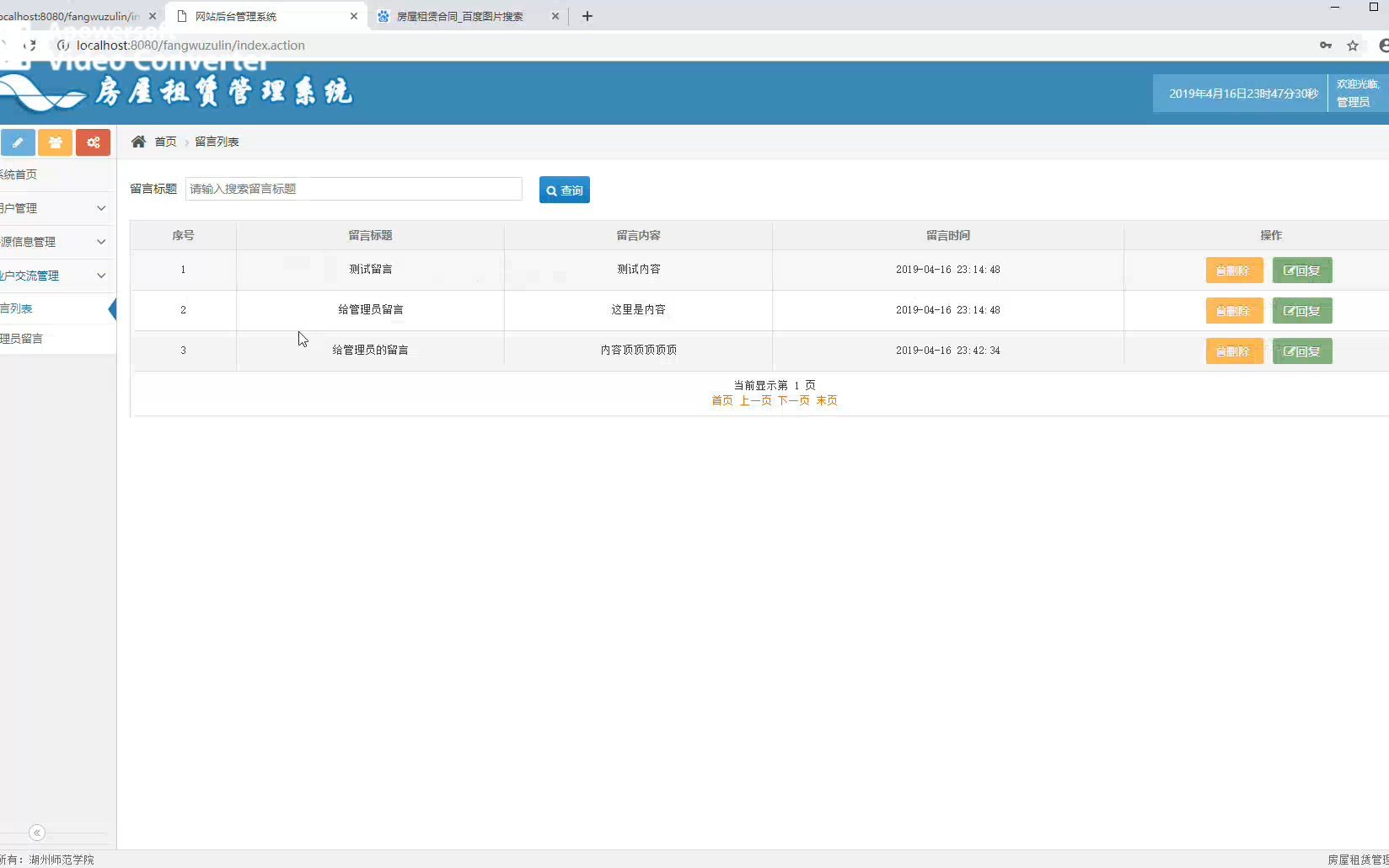1389x868 pixels.
Task: Click the 序号 column header
Action: click(183, 235)
